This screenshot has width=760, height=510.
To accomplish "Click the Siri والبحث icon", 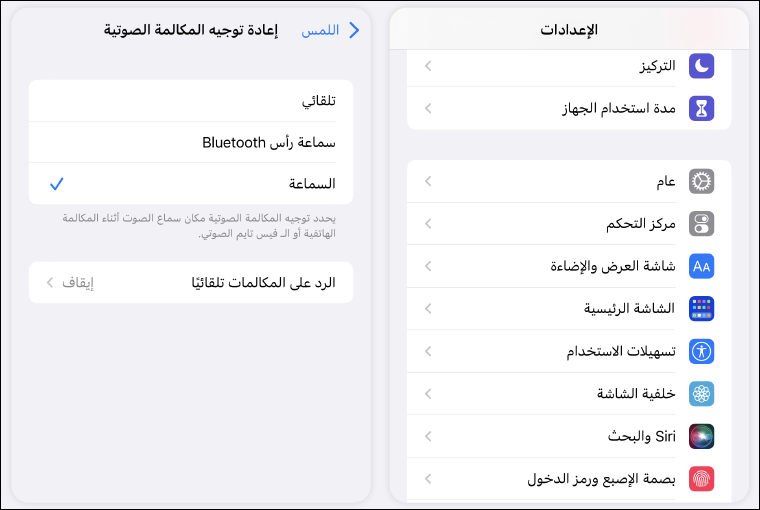I will point(702,436).
